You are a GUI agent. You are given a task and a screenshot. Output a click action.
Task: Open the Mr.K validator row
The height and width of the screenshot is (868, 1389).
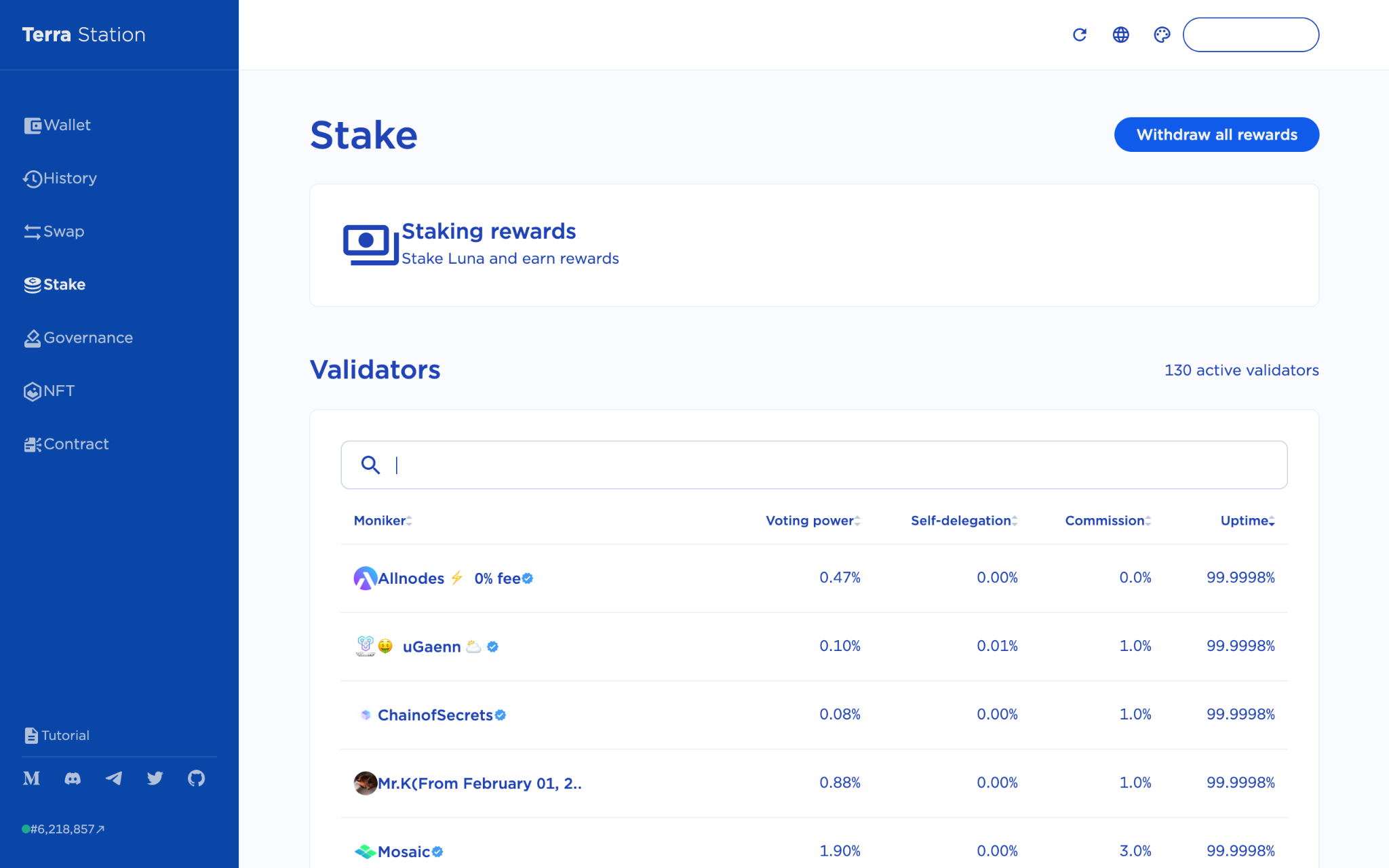(814, 783)
